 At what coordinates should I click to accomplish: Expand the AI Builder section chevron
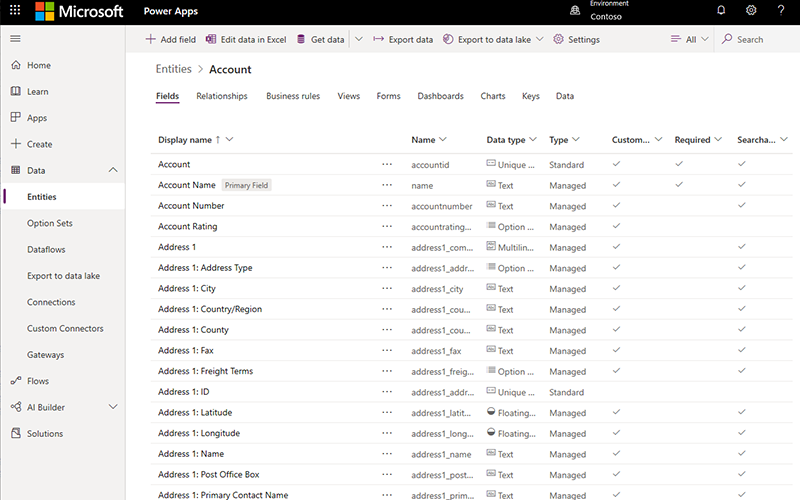click(113, 407)
